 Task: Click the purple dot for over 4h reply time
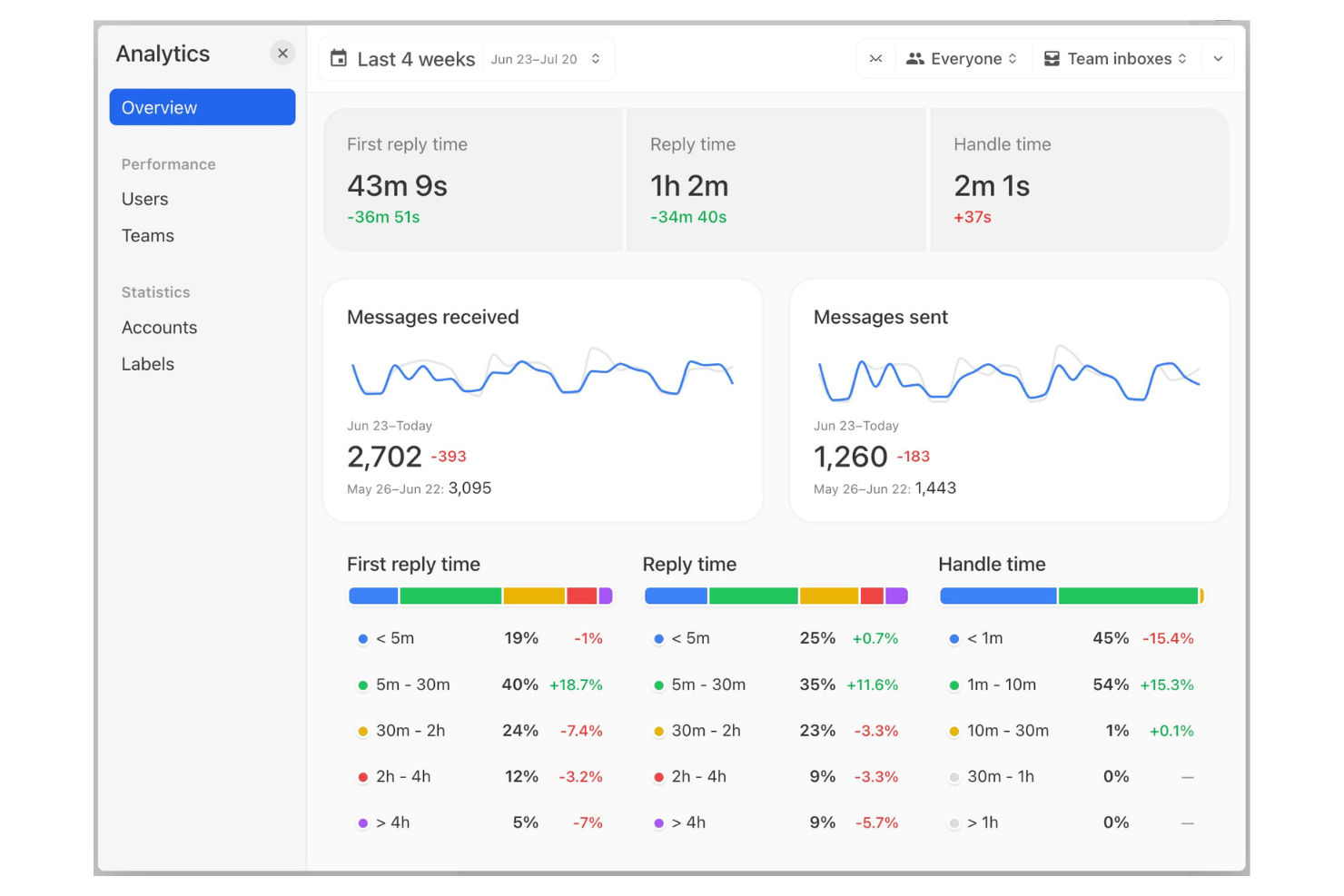point(658,823)
